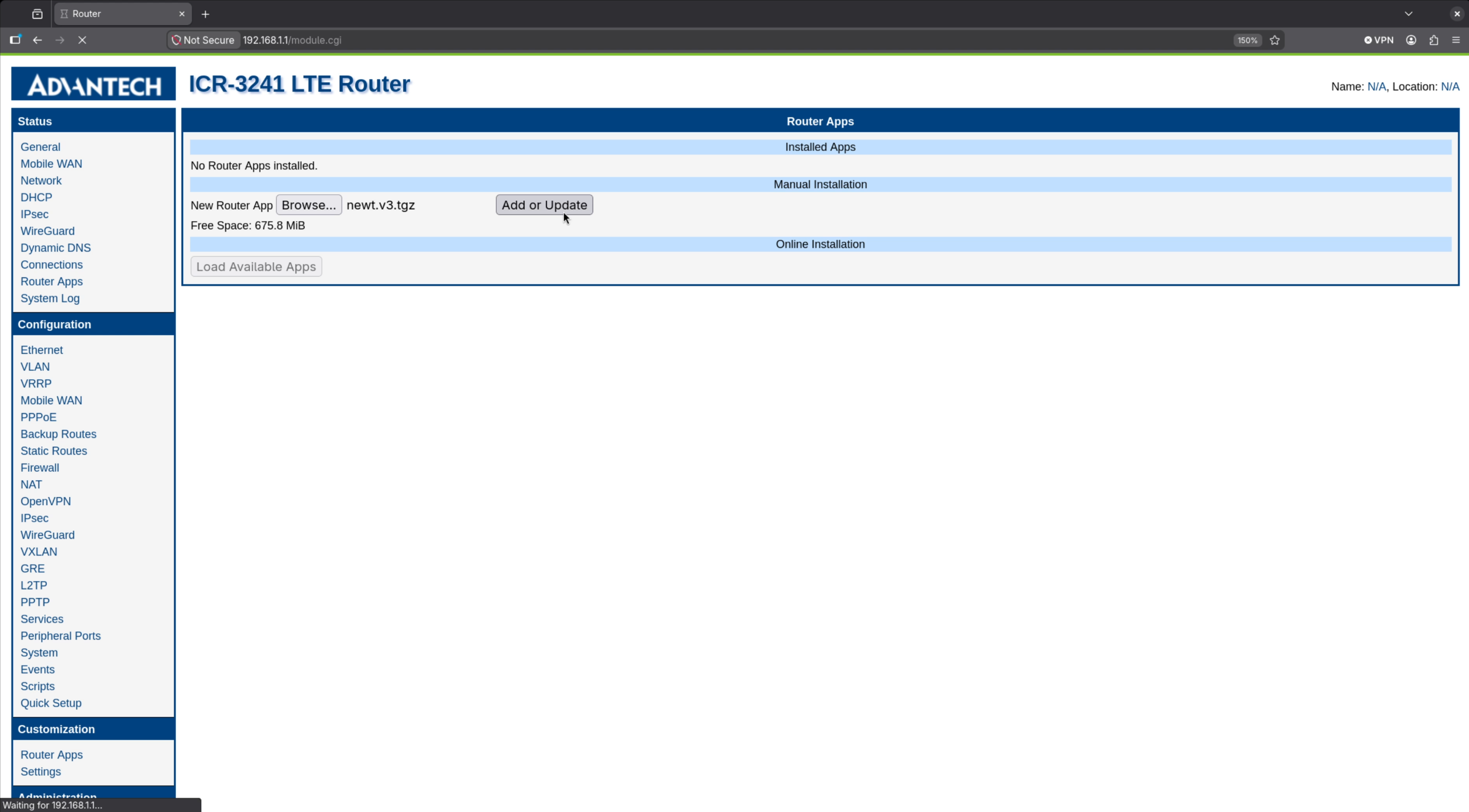Open DHCP status page
The image size is (1469, 812).
(36, 197)
